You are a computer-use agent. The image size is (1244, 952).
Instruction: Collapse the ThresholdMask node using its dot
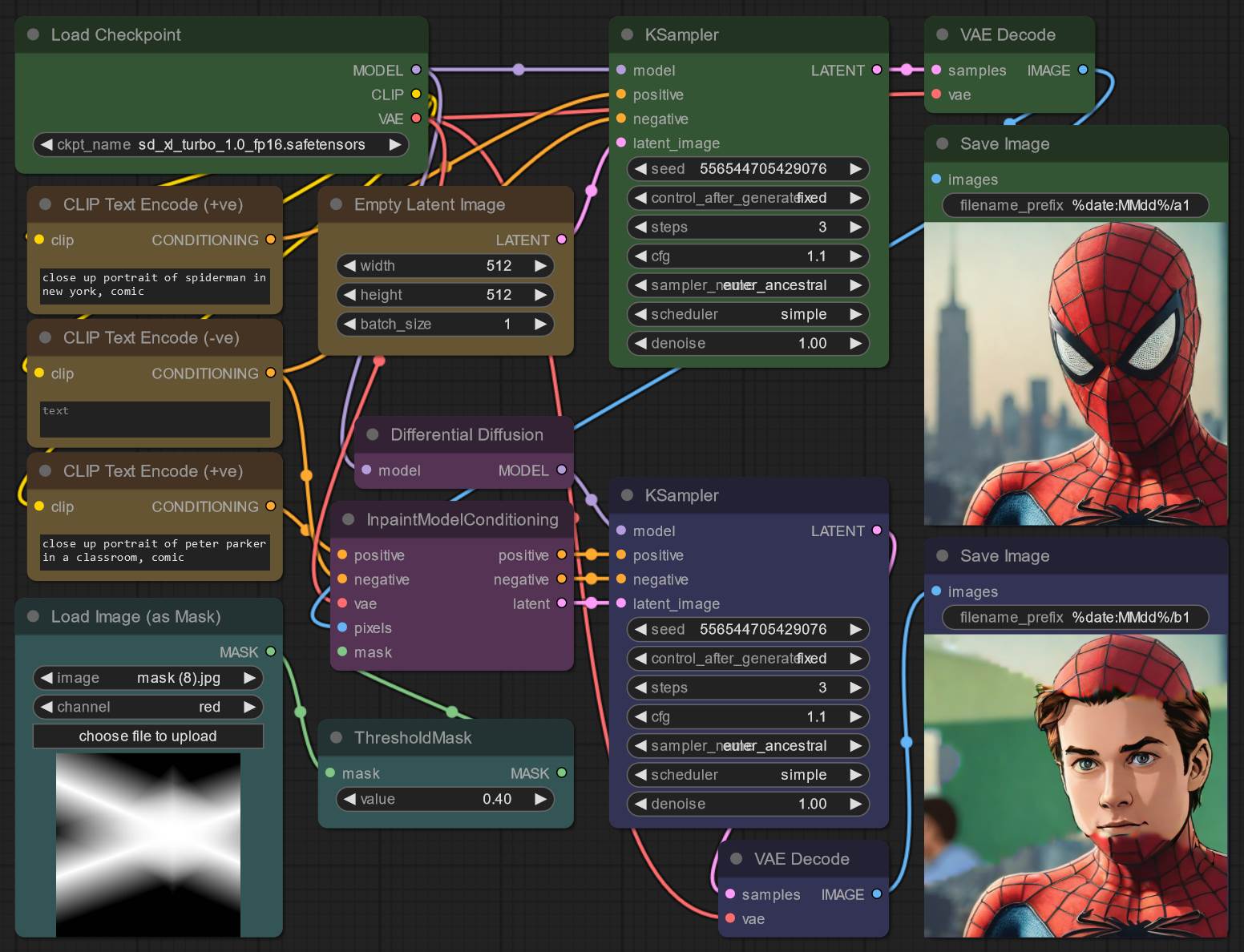pyautogui.click(x=337, y=737)
